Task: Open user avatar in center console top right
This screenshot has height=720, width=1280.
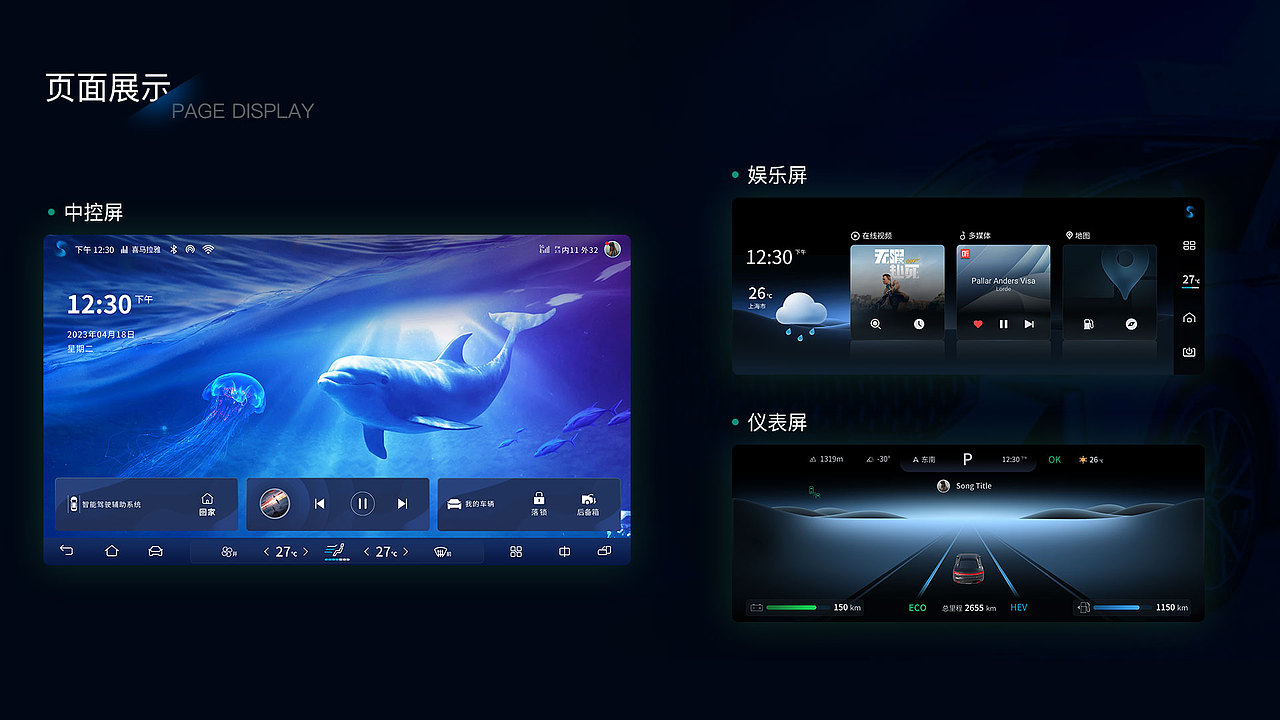Action: coord(612,249)
